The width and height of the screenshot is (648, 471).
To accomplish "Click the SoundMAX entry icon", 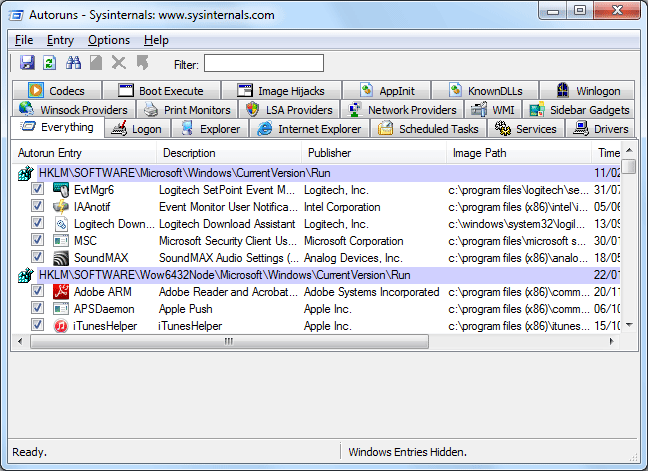I will pos(61,258).
